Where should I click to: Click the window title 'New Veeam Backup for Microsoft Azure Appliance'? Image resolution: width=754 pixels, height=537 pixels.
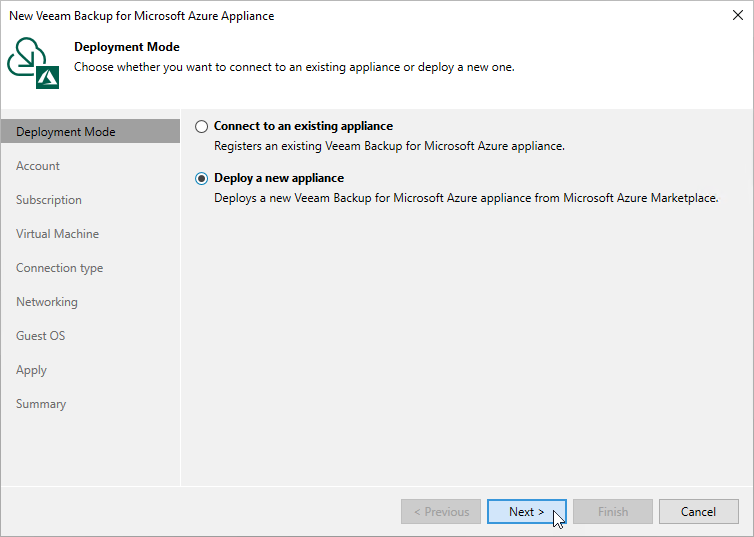pos(141,15)
